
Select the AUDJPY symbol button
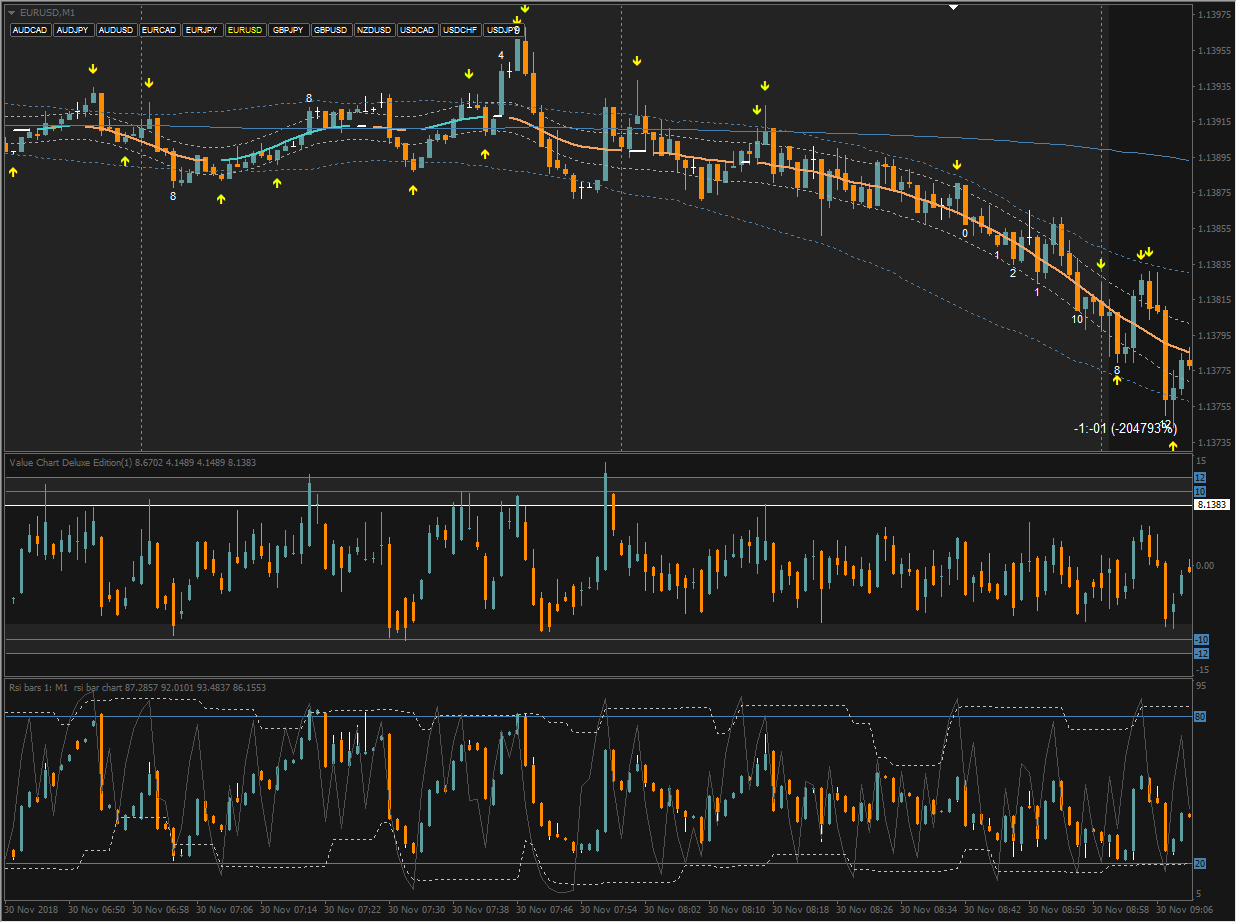(x=73, y=30)
